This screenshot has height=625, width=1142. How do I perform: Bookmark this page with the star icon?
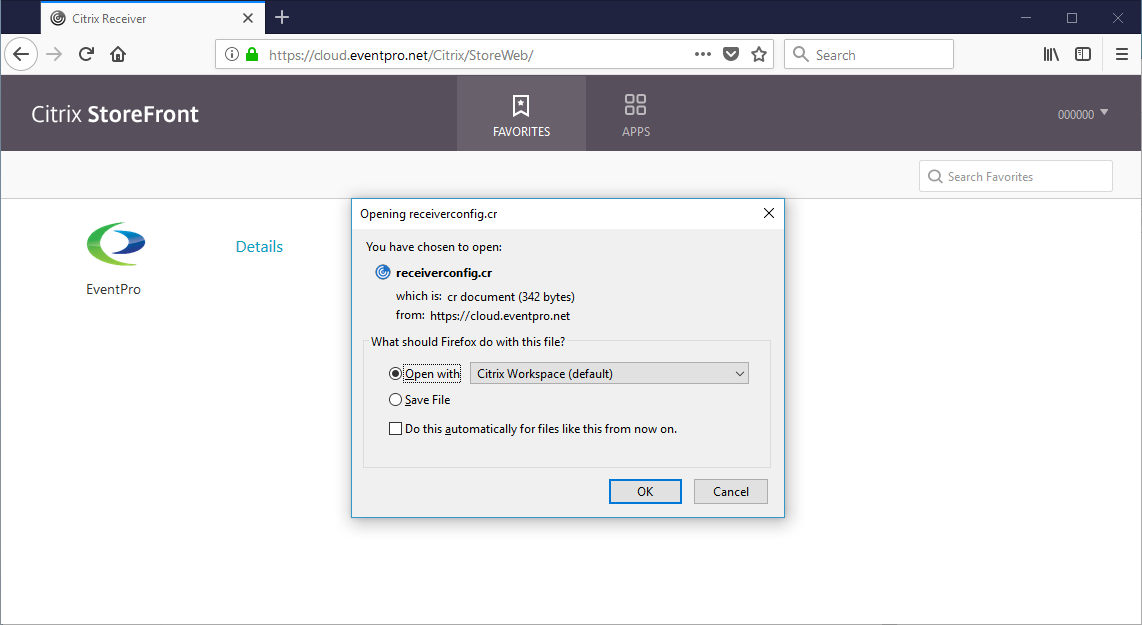pos(759,55)
